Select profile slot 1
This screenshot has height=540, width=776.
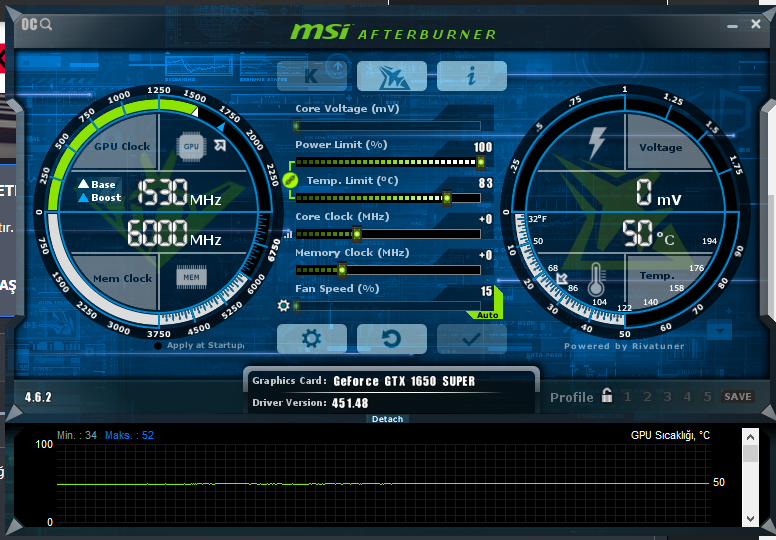pos(628,396)
